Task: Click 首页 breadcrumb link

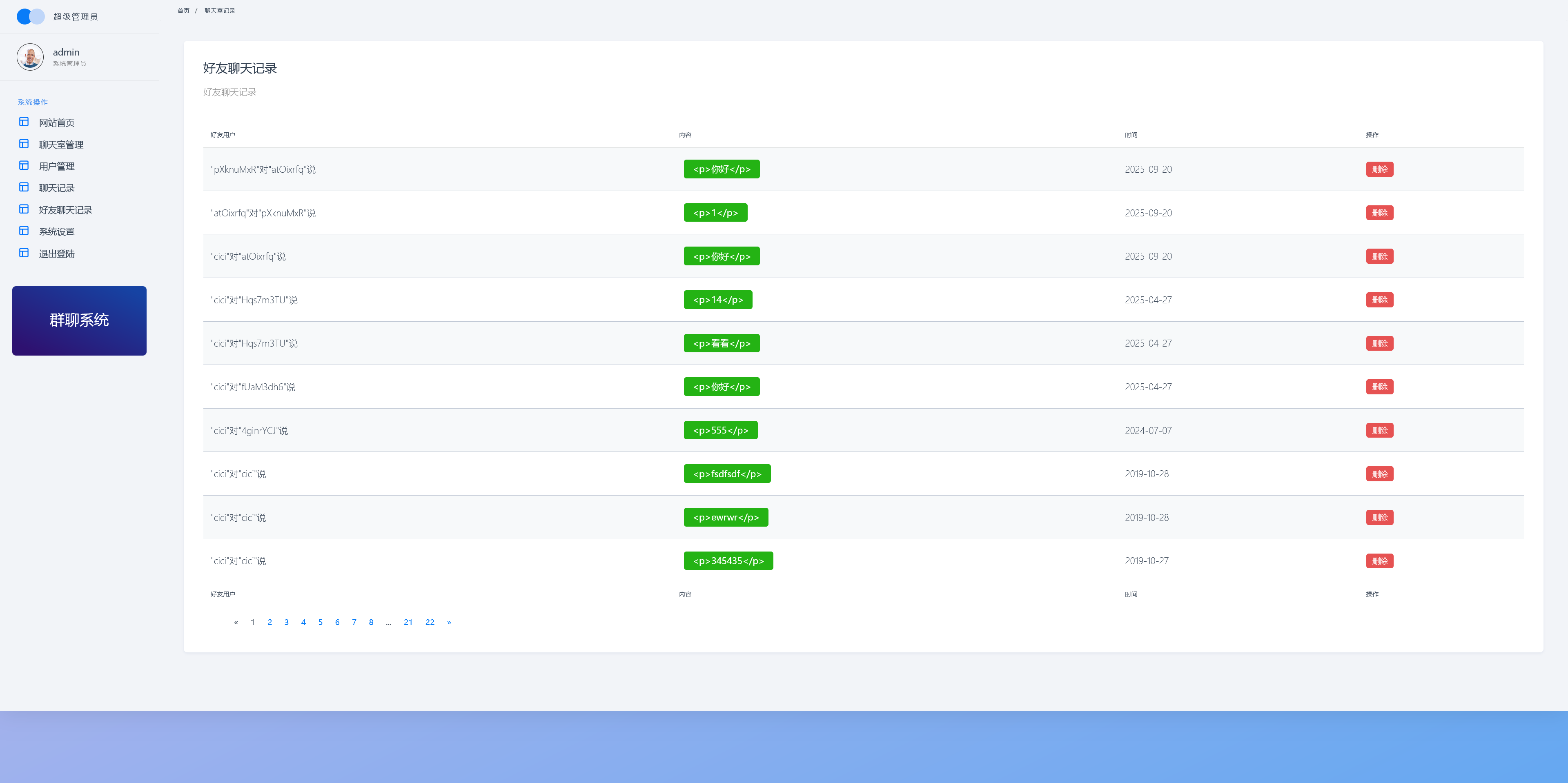Action: pos(183,10)
